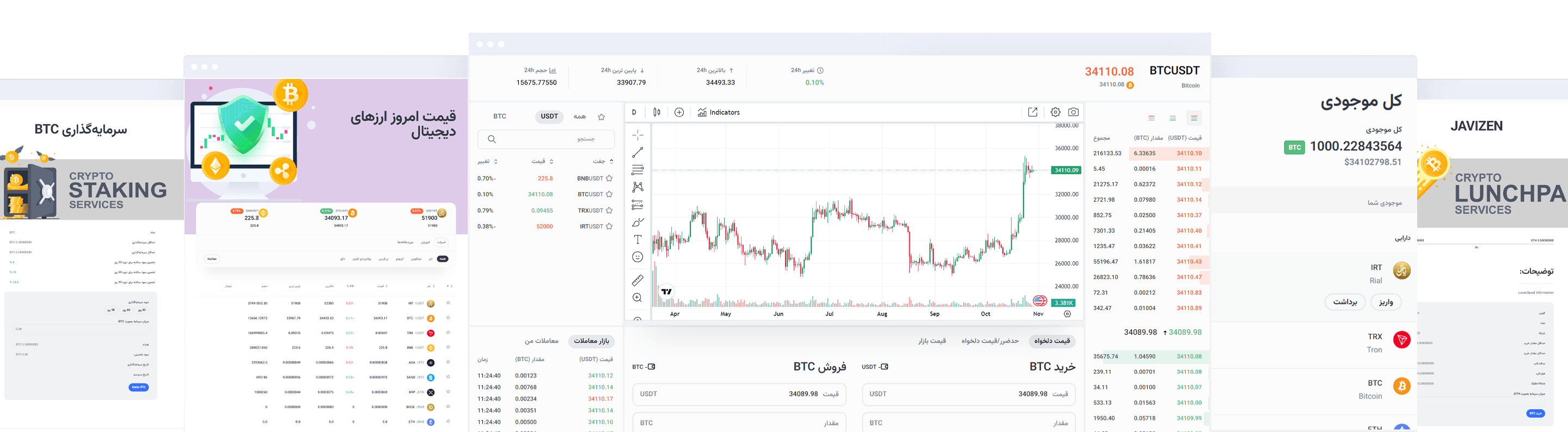Change the candlestick chart style

tap(657, 112)
